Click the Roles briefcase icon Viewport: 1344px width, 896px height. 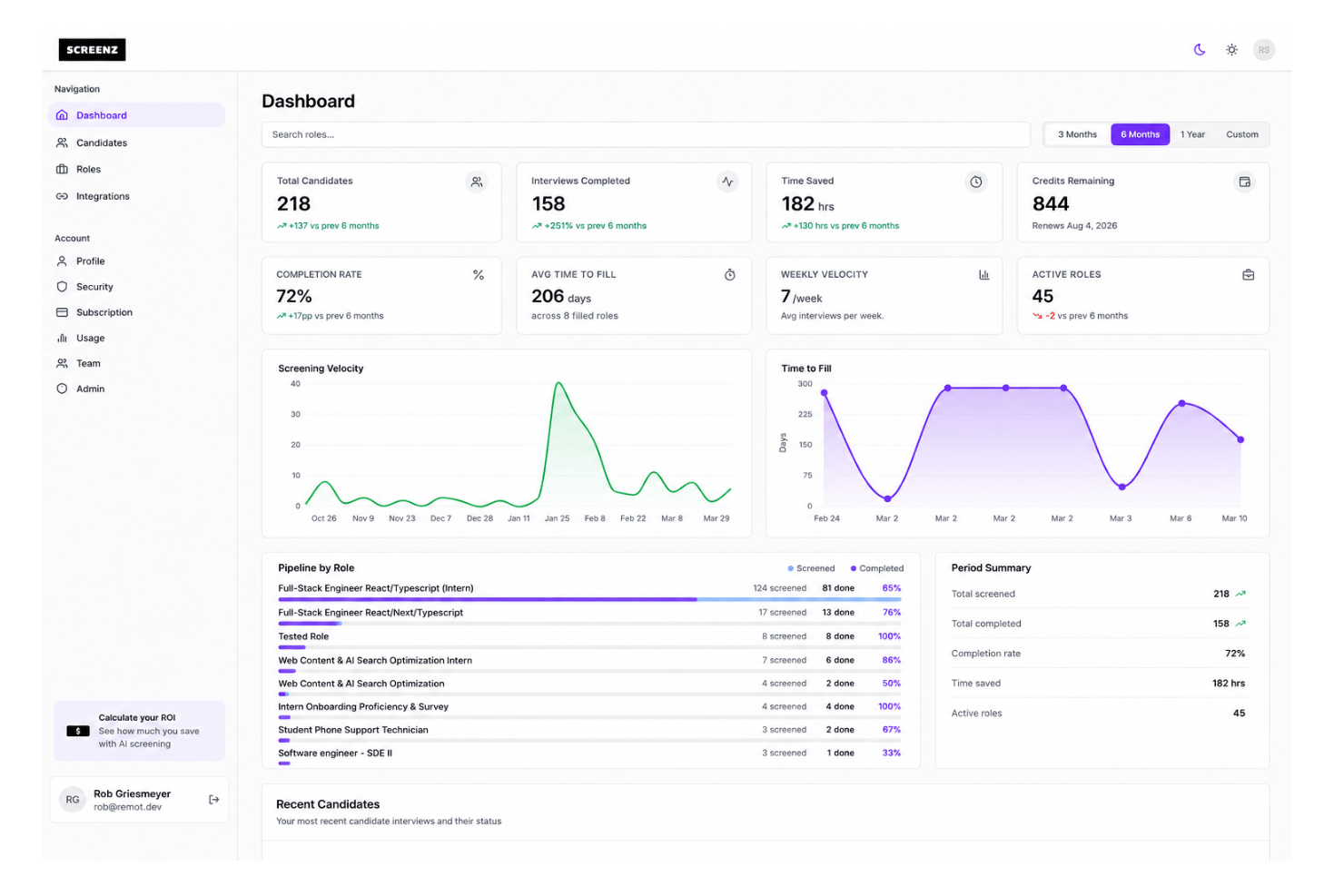tap(62, 169)
